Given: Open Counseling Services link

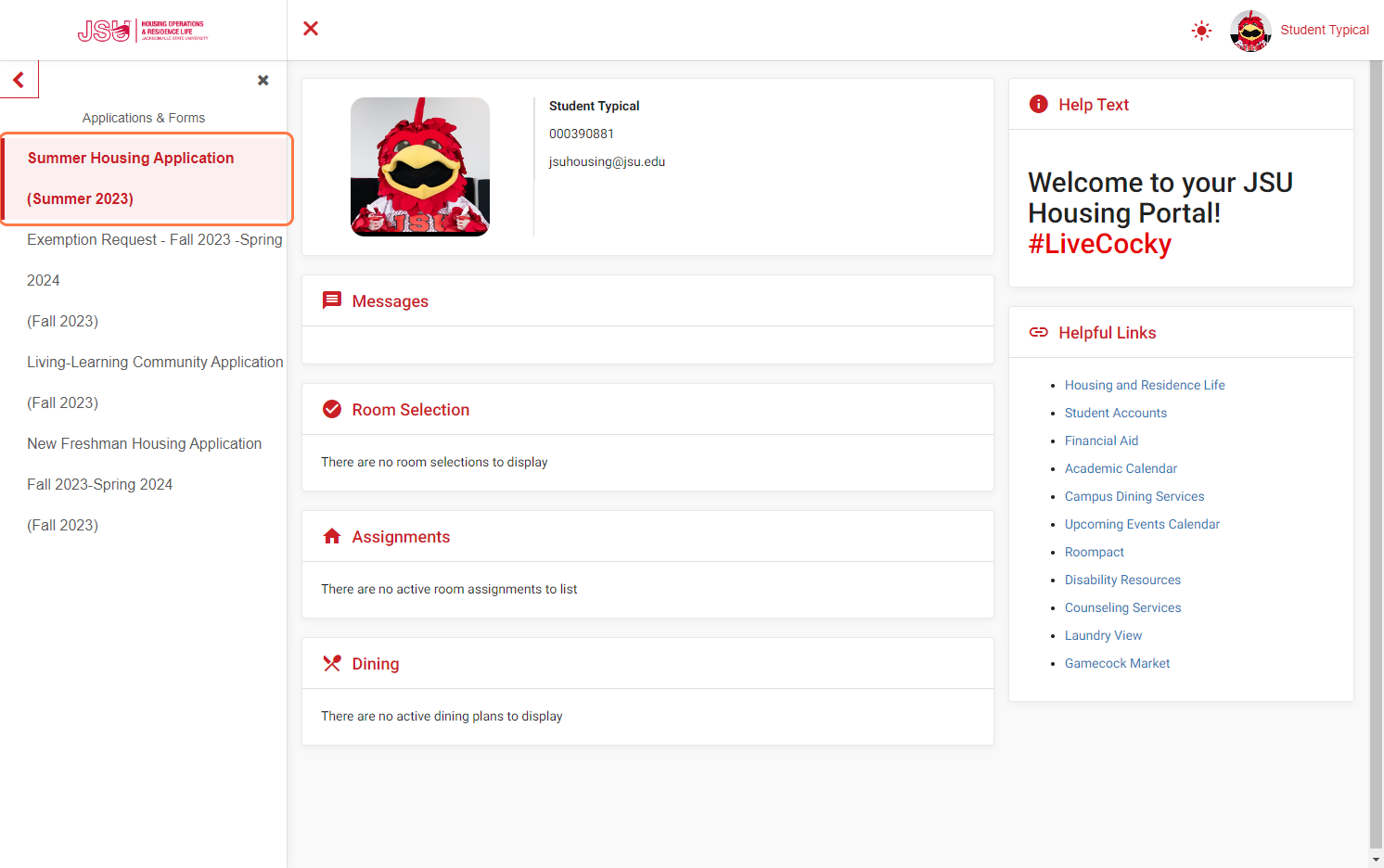Looking at the screenshot, I should [x=1122, y=607].
